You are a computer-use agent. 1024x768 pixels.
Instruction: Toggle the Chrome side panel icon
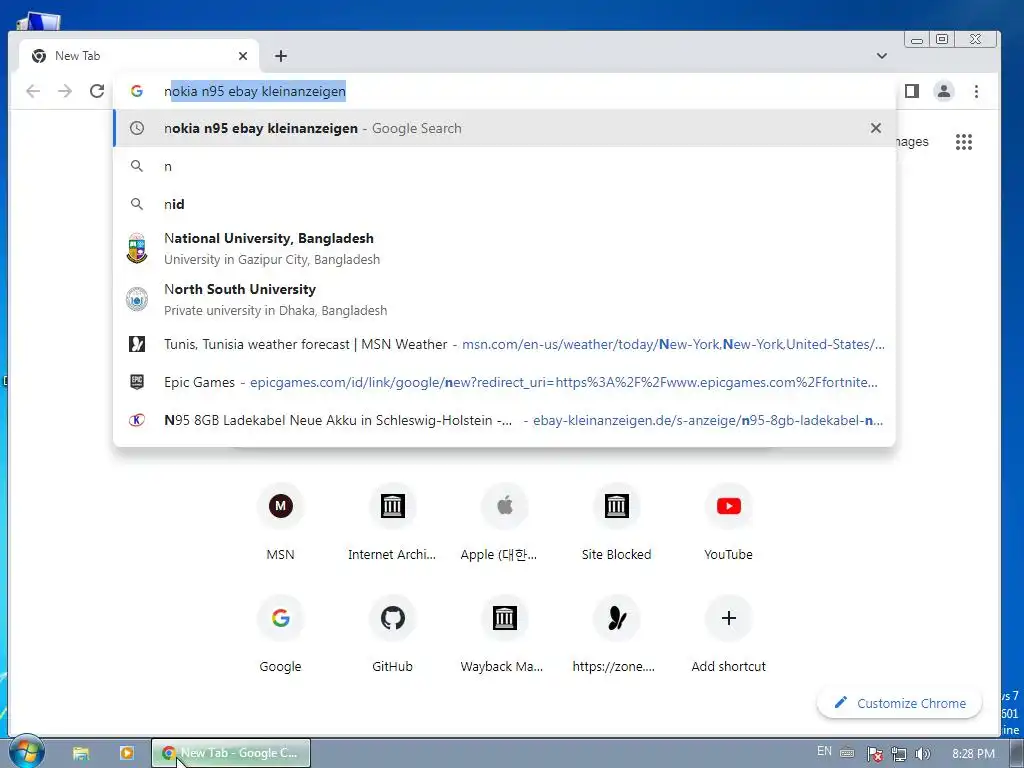[912, 91]
